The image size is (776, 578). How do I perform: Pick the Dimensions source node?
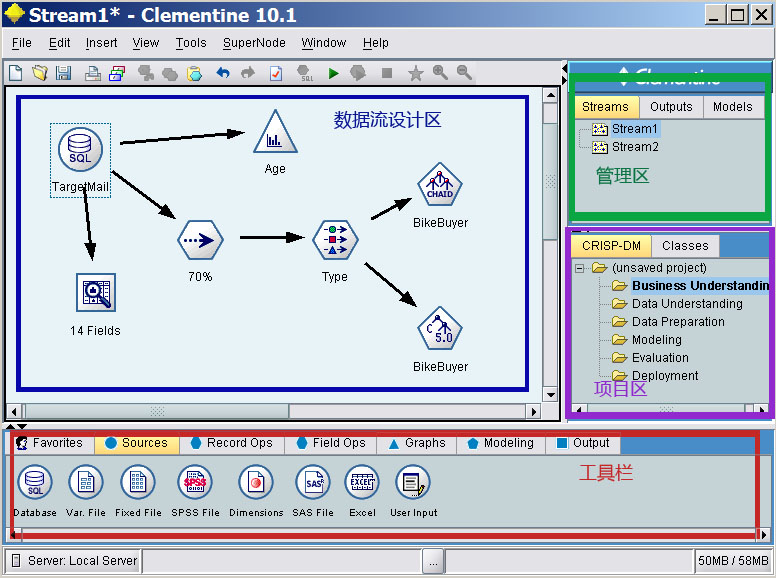(x=256, y=482)
